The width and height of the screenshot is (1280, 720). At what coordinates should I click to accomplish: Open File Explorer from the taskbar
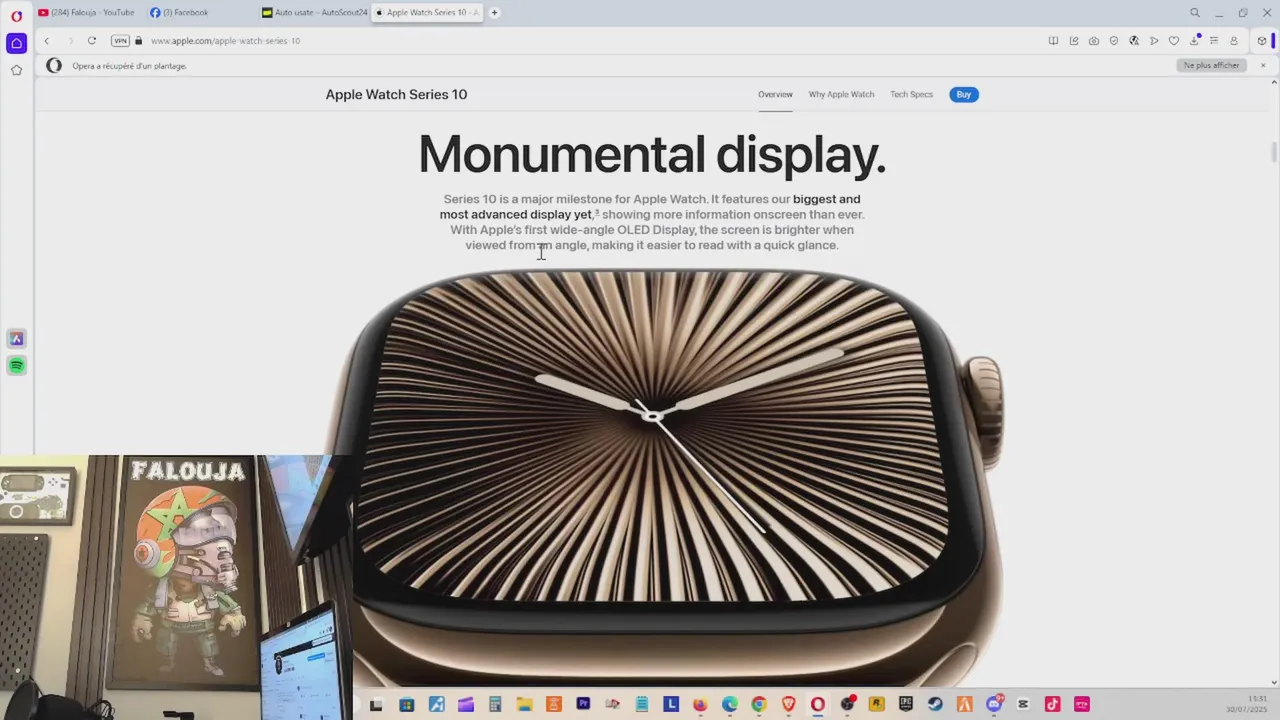pyautogui.click(x=525, y=704)
